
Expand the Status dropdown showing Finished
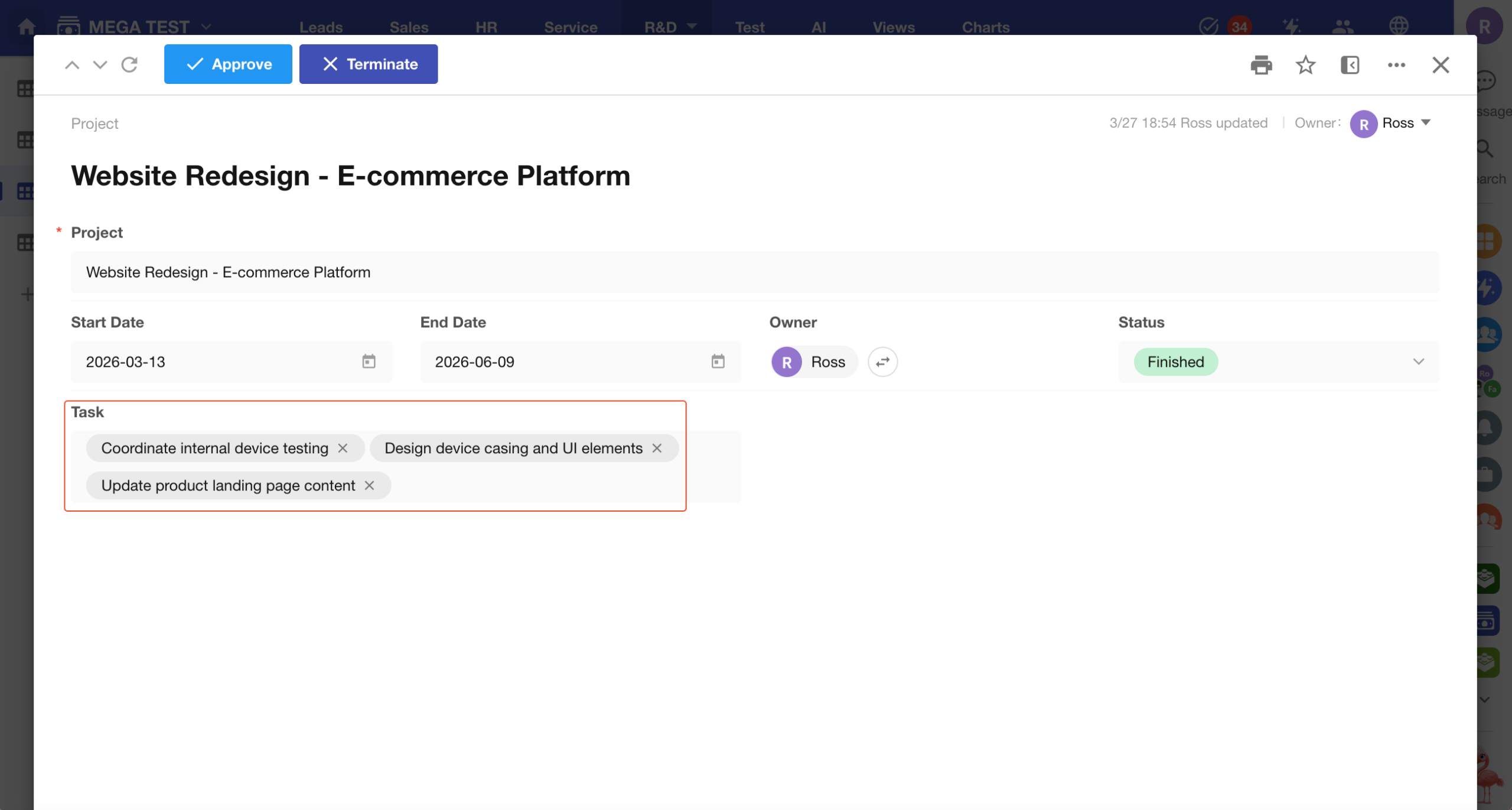tap(1418, 362)
